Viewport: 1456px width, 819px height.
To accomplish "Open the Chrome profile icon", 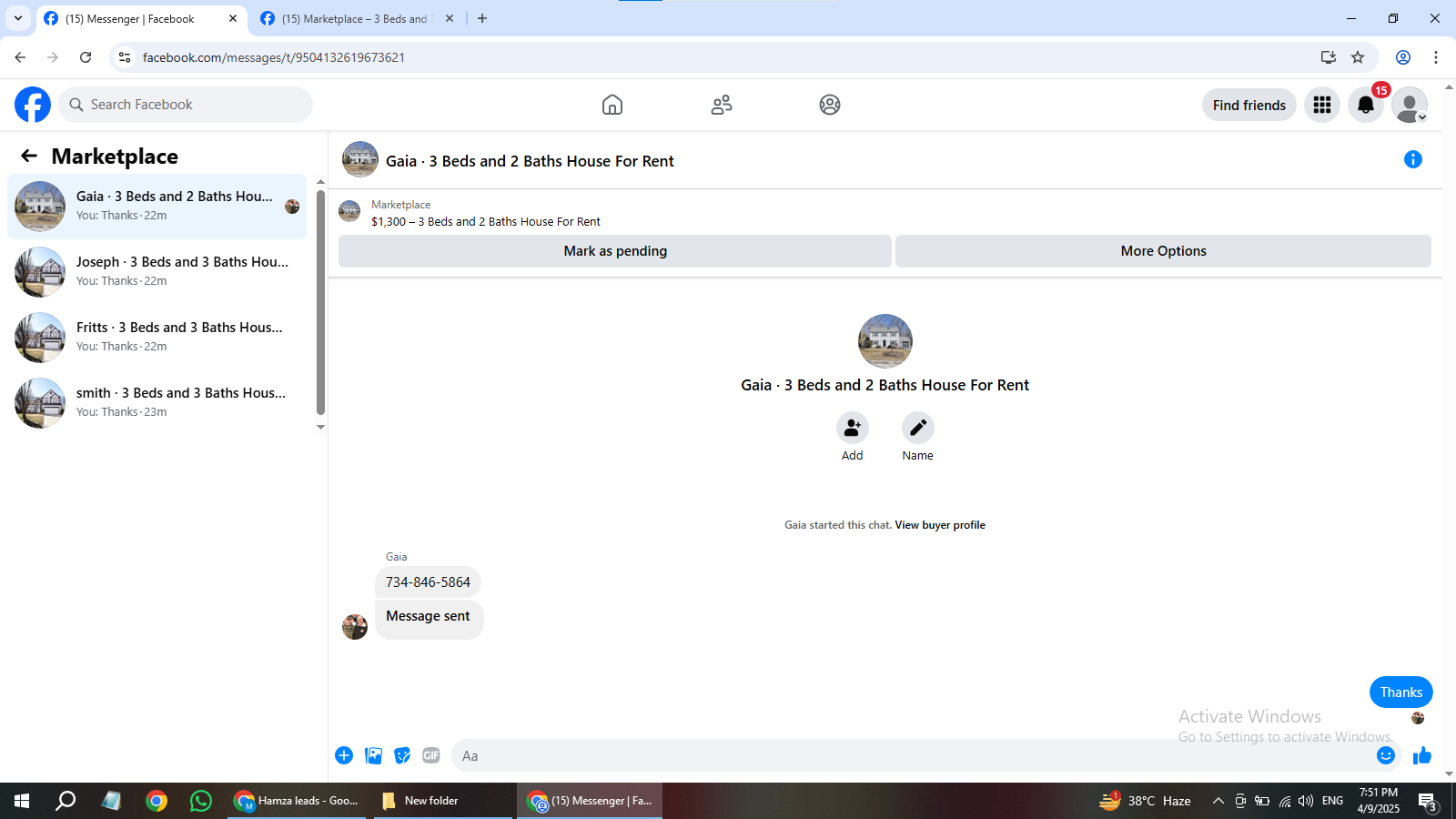I will pyautogui.click(x=1403, y=57).
